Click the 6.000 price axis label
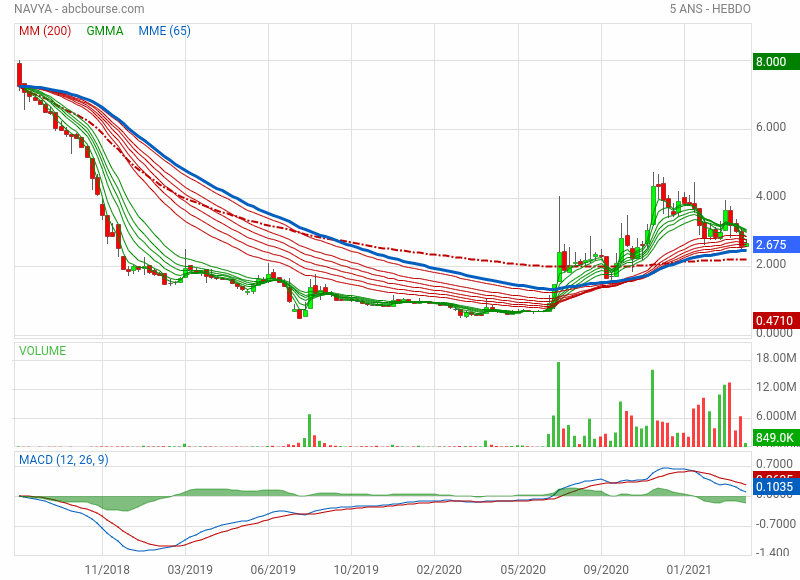The height and width of the screenshot is (580, 800). coord(771,127)
